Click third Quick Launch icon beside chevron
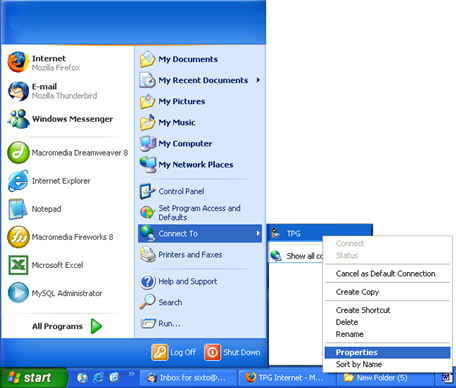The width and height of the screenshot is (456, 388). (114, 377)
